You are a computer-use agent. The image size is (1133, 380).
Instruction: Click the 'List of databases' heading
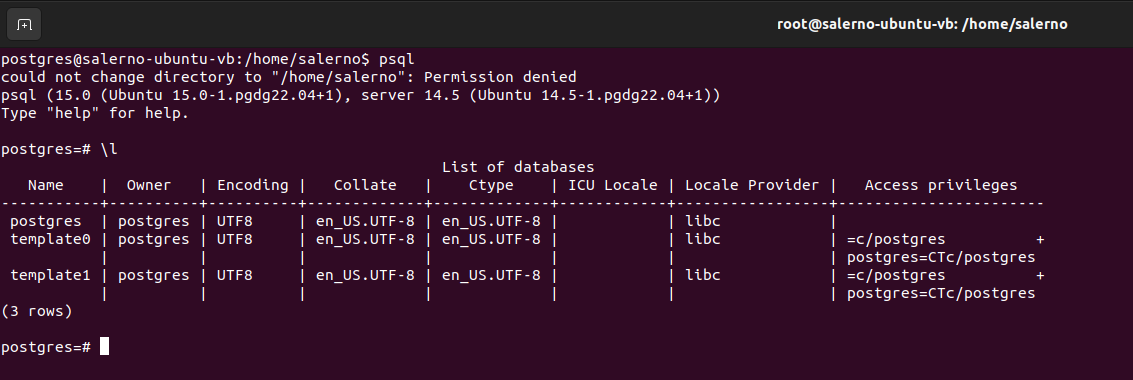518,167
